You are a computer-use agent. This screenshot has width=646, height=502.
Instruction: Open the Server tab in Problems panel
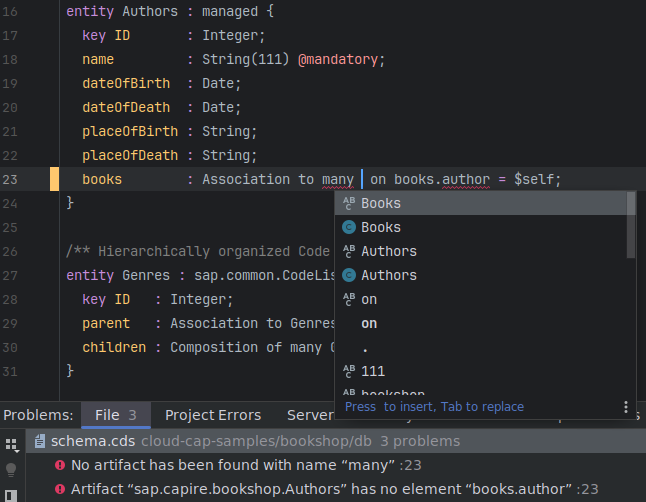[310, 415]
